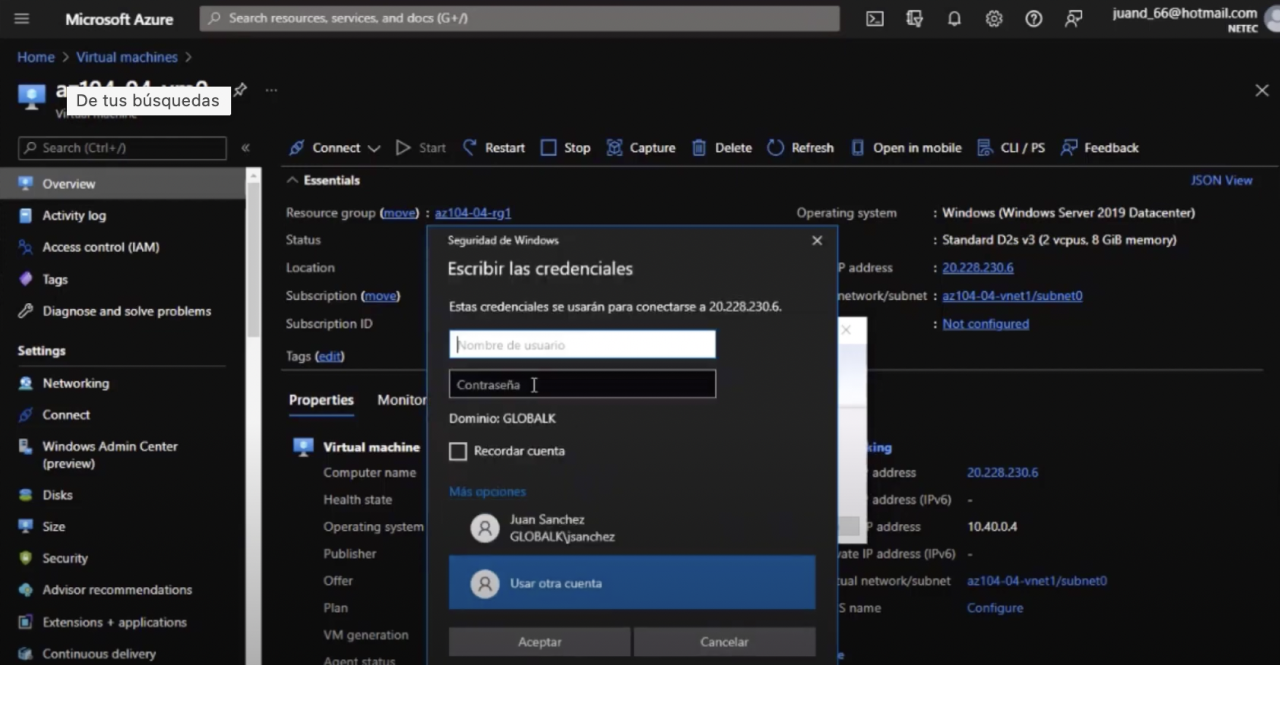Image resolution: width=1280 pixels, height=720 pixels.
Task: Open the az104-04-rg1 resource group link
Action: [x=472, y=213]
